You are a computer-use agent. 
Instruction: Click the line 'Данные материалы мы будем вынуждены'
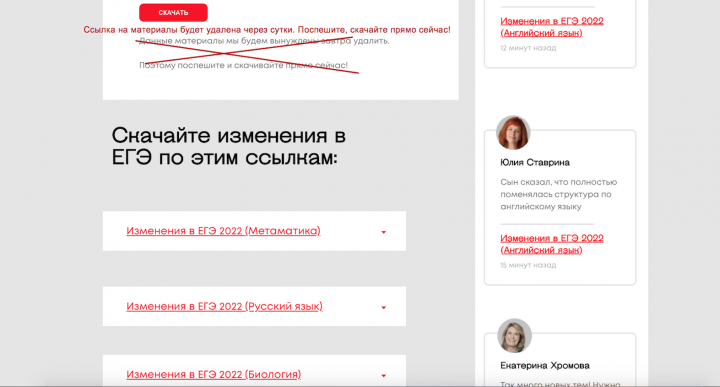[264, 41]
